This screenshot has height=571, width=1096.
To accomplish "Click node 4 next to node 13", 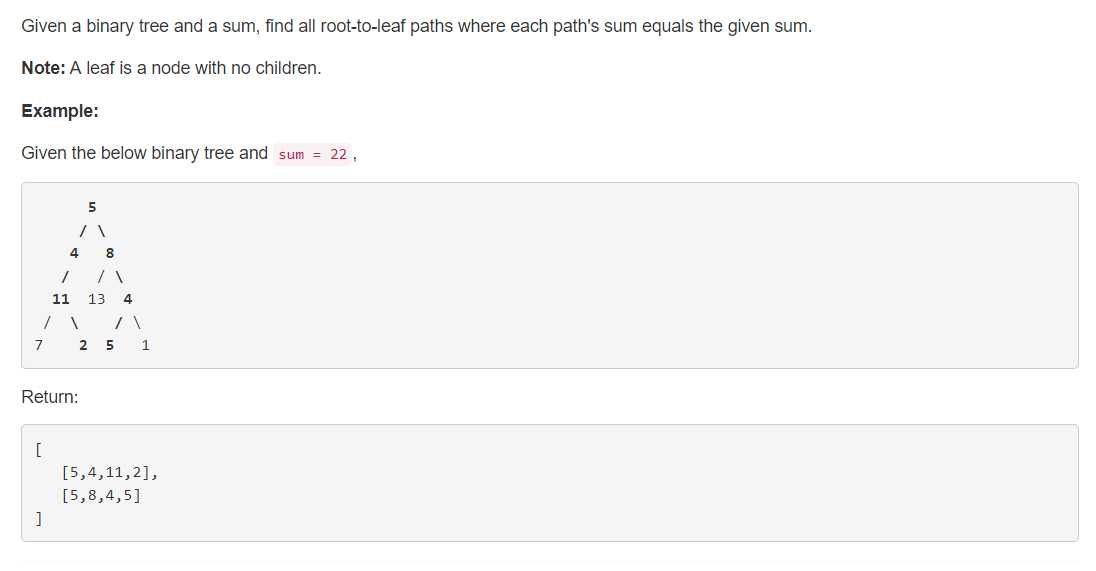I will pyautogui.click(x=128, y=299).
